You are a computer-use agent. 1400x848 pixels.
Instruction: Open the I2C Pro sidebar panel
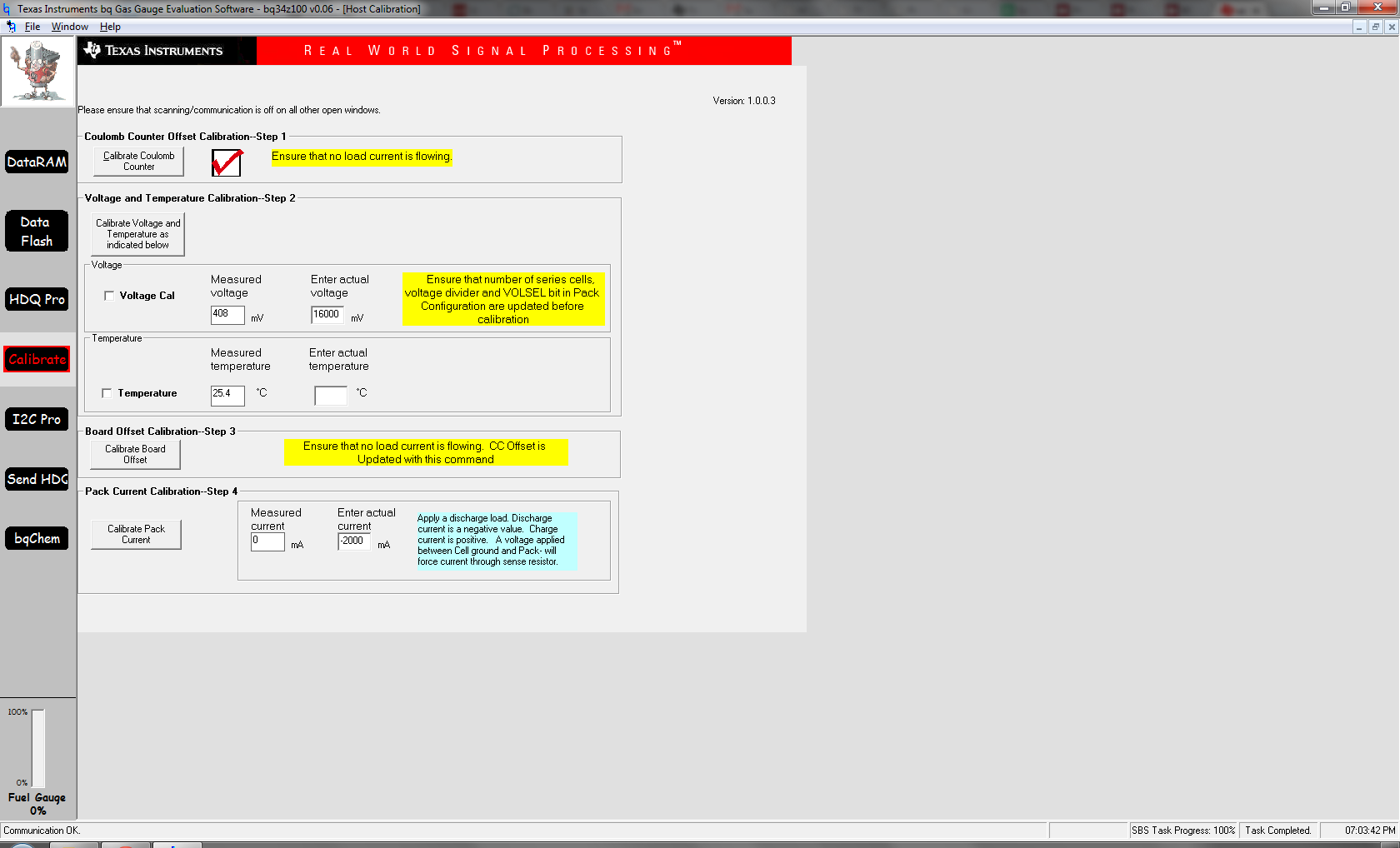point(37,419)
